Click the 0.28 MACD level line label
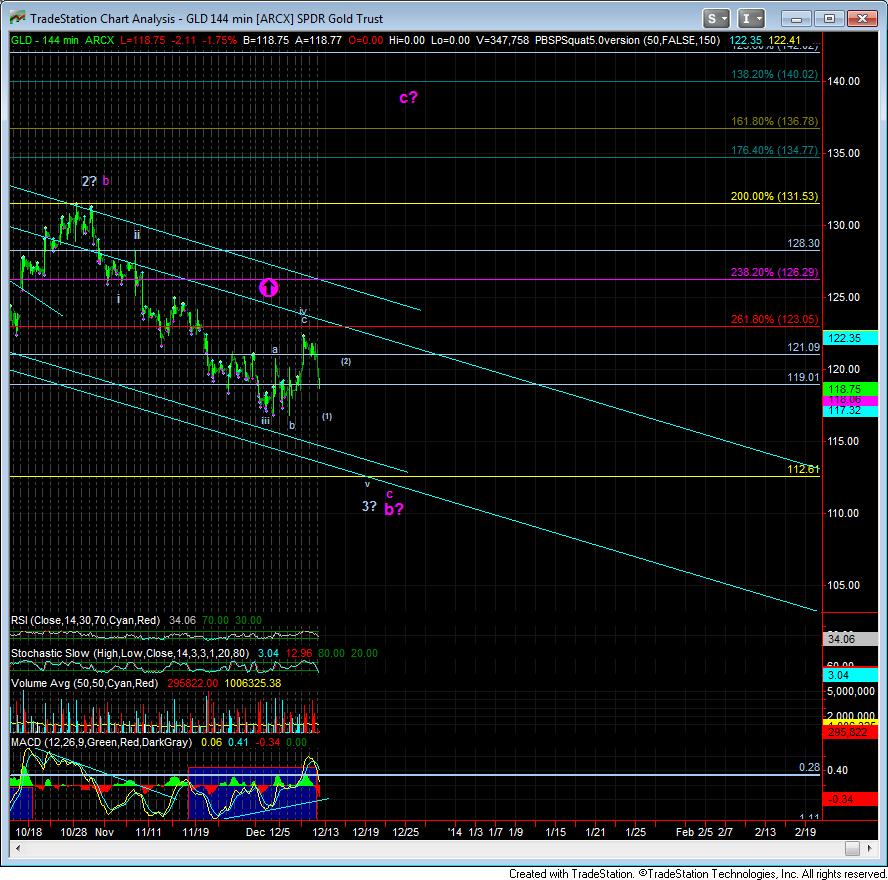The width and height of the screenshot is (888, 880). click(809, 767)
